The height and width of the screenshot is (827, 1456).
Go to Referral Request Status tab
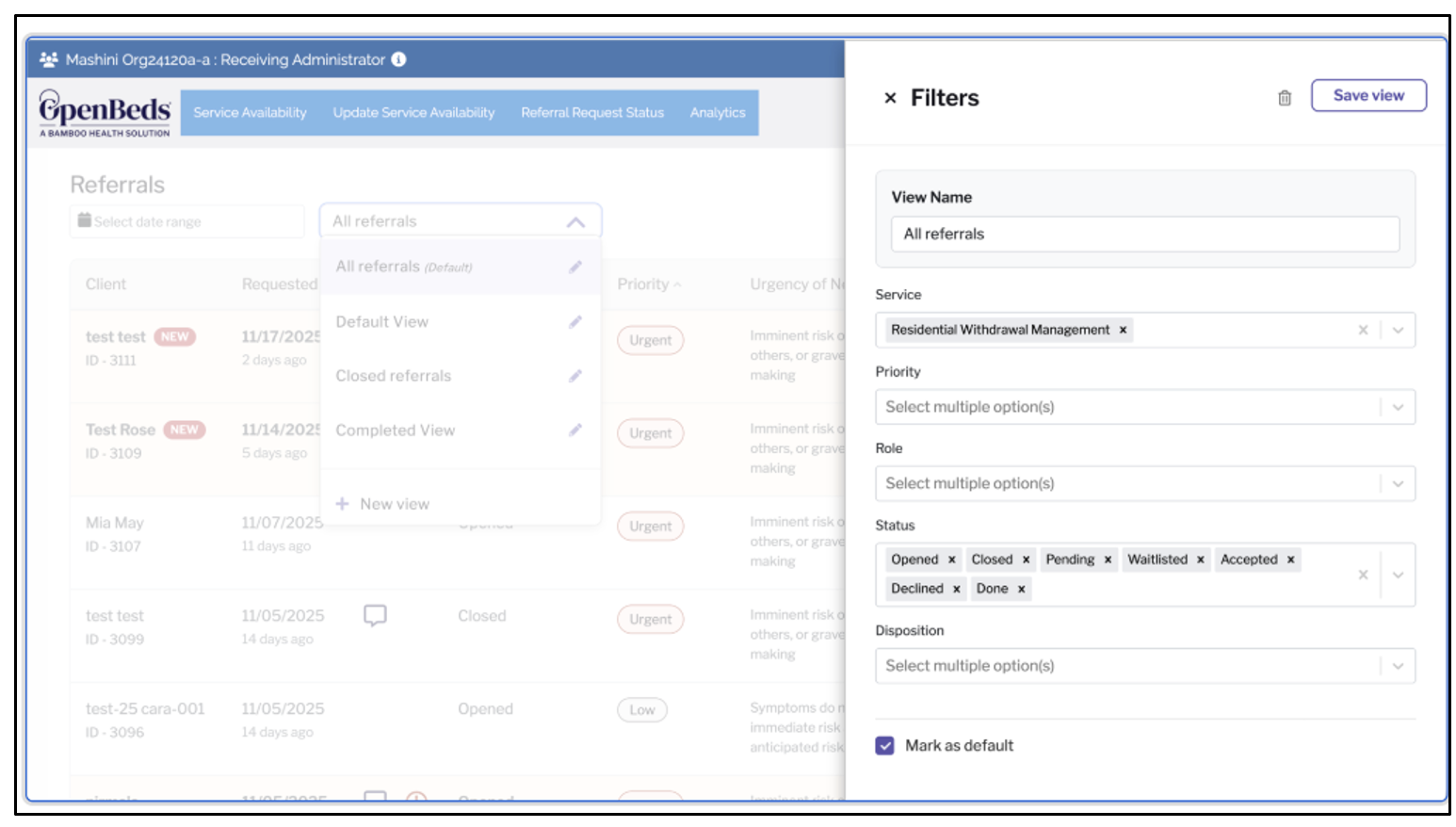click(592, 113)
